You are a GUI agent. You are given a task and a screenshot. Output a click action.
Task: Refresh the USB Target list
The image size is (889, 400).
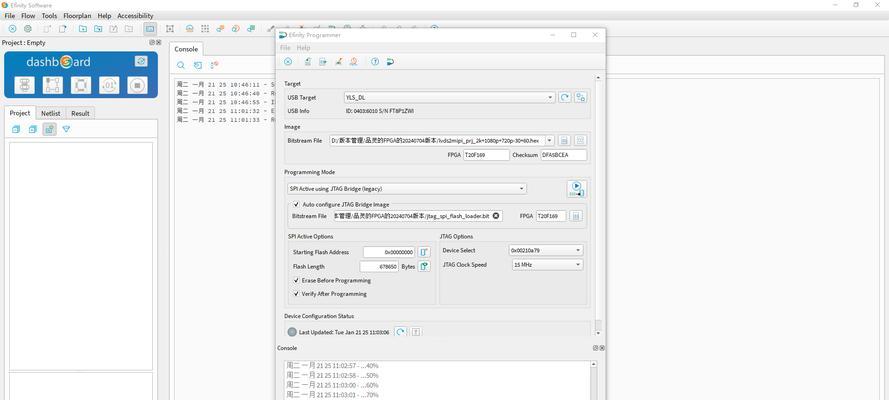[x=565, y=97]
